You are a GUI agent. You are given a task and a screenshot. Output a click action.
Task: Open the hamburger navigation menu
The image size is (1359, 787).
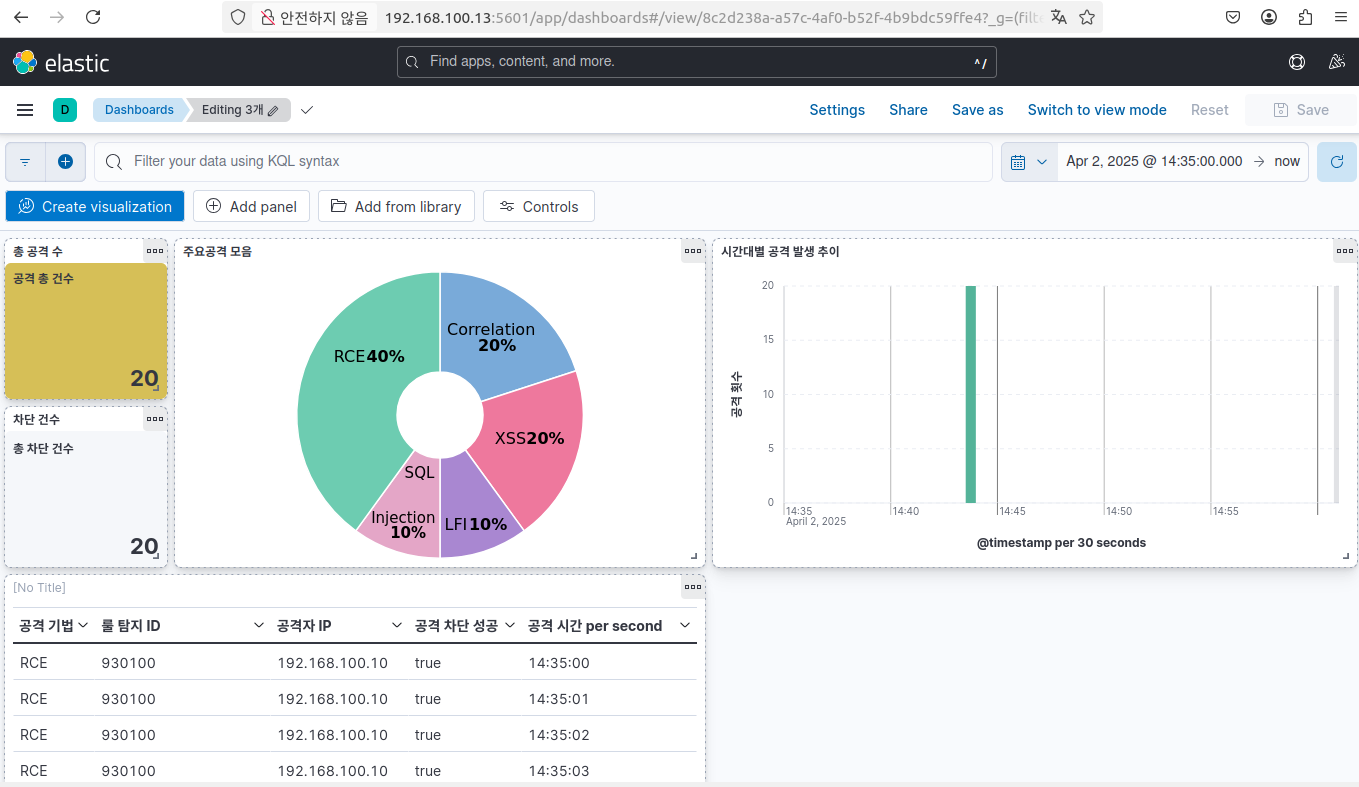[25, 110]
